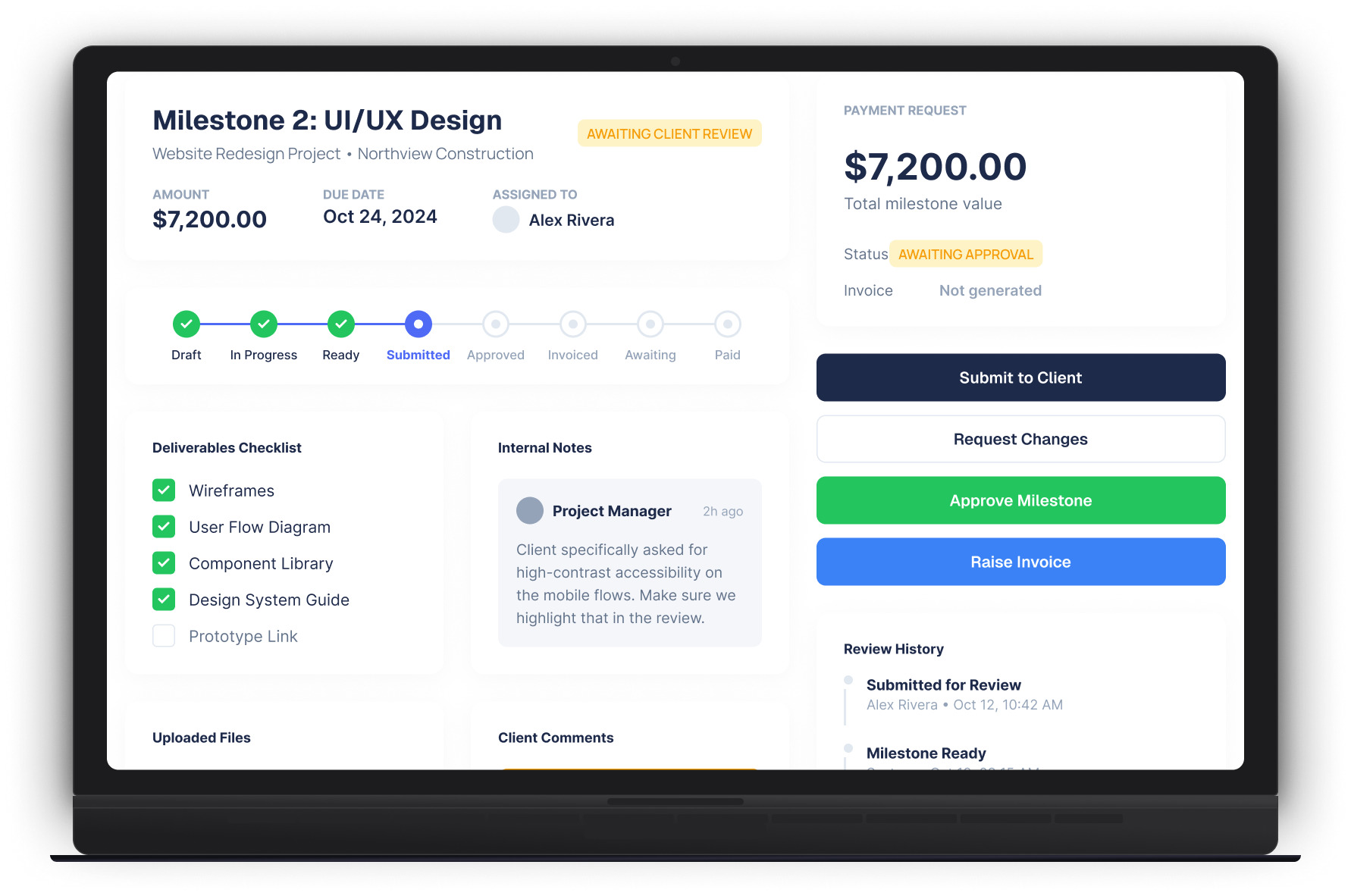Uncheck Design System Guide checkbox
Viewport: 1351px width, 896px height.
[164, 600]
